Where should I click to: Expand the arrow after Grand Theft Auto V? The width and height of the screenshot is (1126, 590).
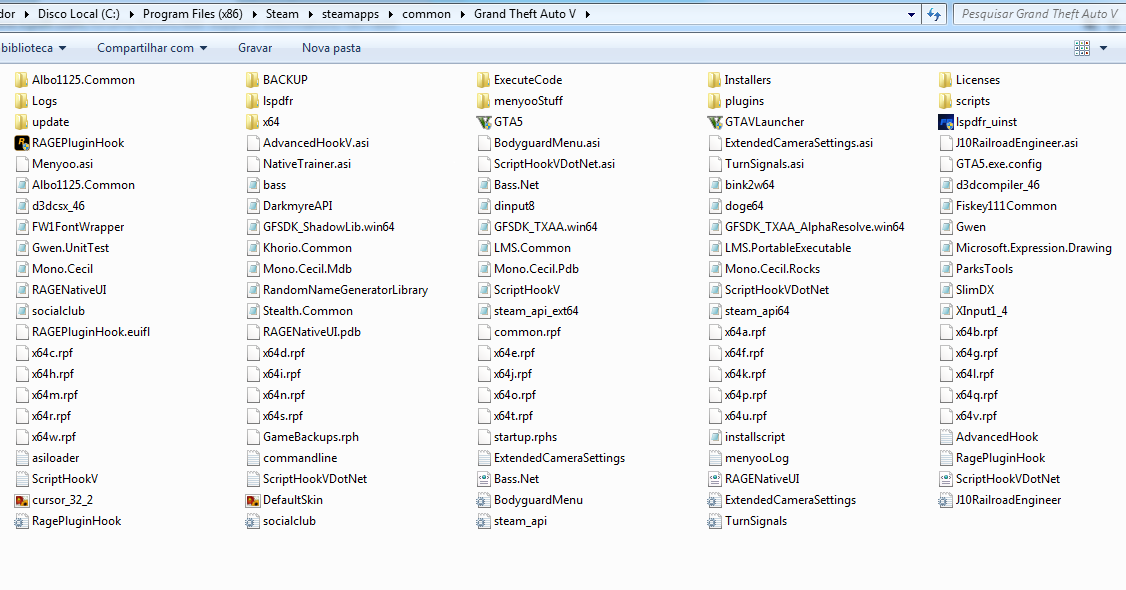click(587, 14)
